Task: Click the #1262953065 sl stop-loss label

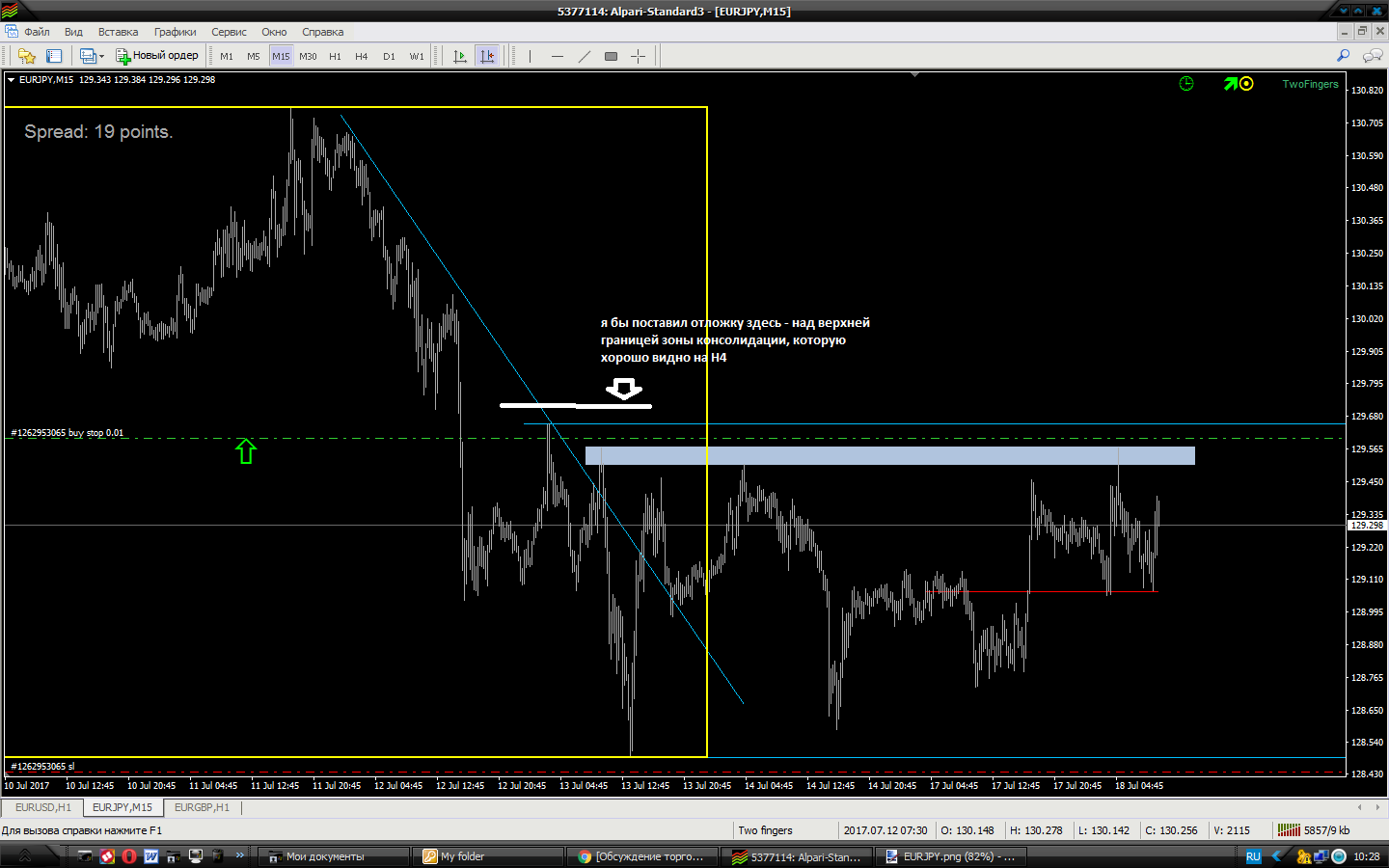Action: coord(42,767)
